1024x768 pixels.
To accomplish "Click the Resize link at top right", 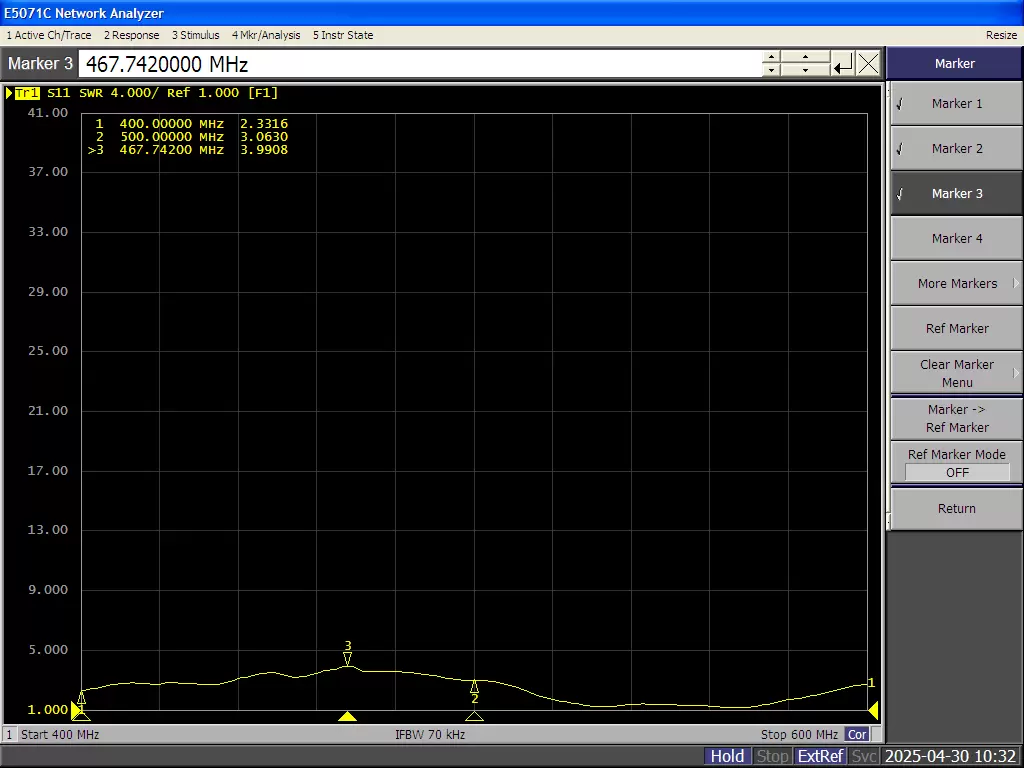I will 1001,34.
